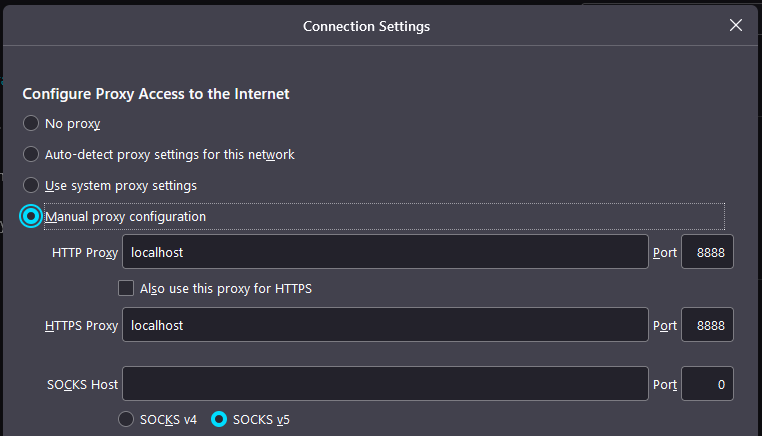Screen dimensions: 762x436
Task: Click the Configure Proxy Access heading text
Action: pyautogui.click(x=156, y=94)
